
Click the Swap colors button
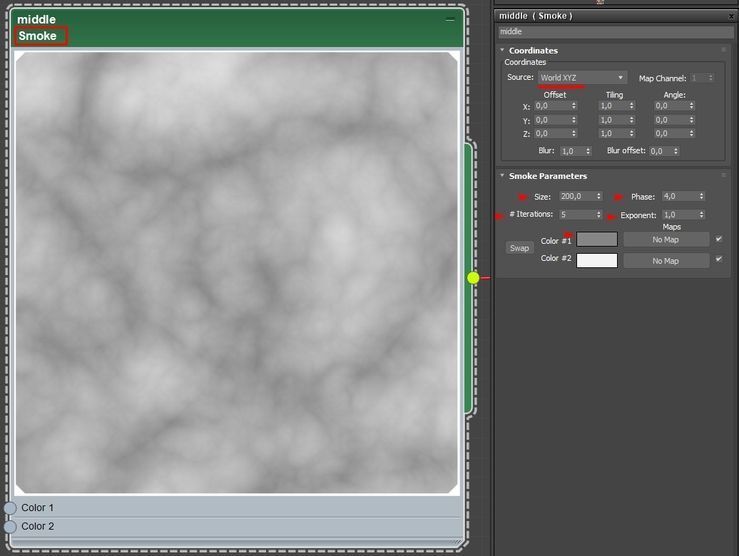(519, 248)
